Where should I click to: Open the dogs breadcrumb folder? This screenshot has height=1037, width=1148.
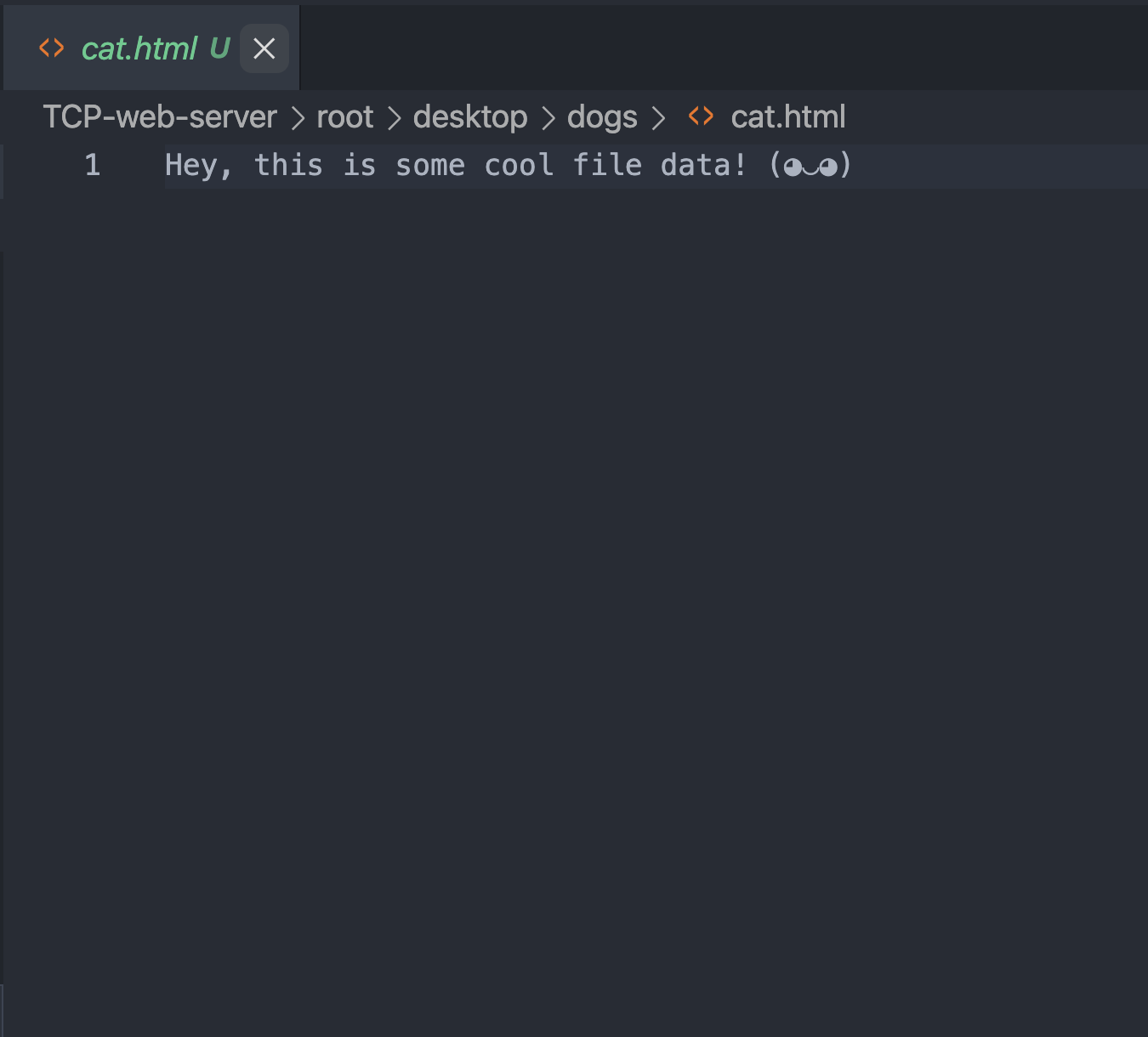pyautogui.click(x=602, y=117)
